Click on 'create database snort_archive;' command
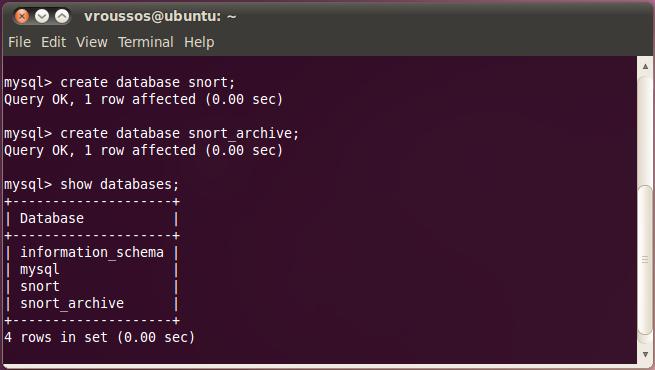655x370 pixels. (x=152, y=134)
